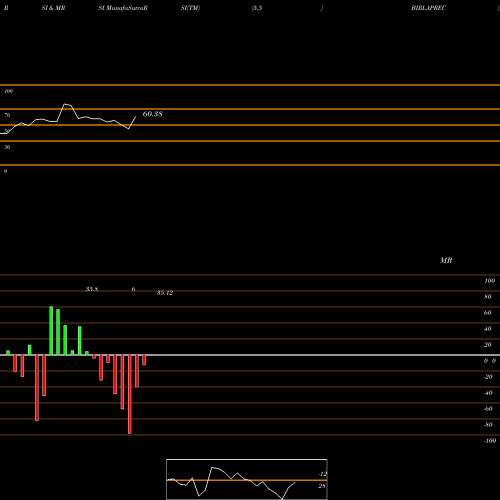
Task: Click the peak of the RSI line
Action: [x=65, y=104]
